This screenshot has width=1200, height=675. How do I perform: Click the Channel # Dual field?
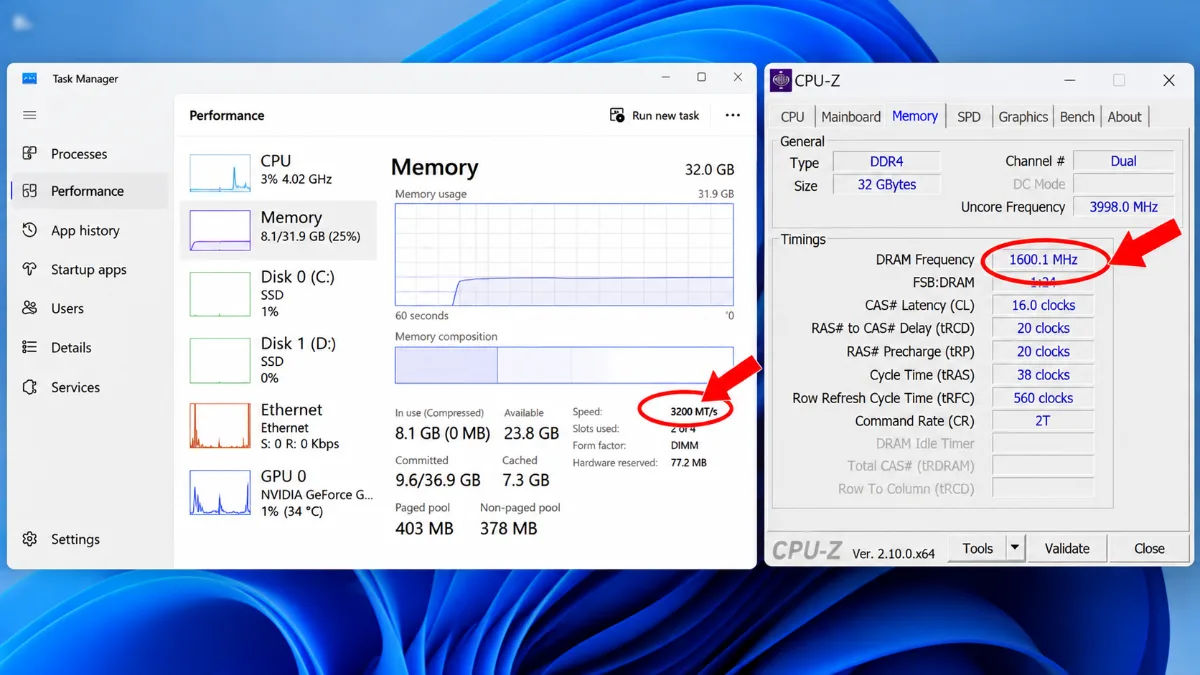click(x=1123, y=161)
